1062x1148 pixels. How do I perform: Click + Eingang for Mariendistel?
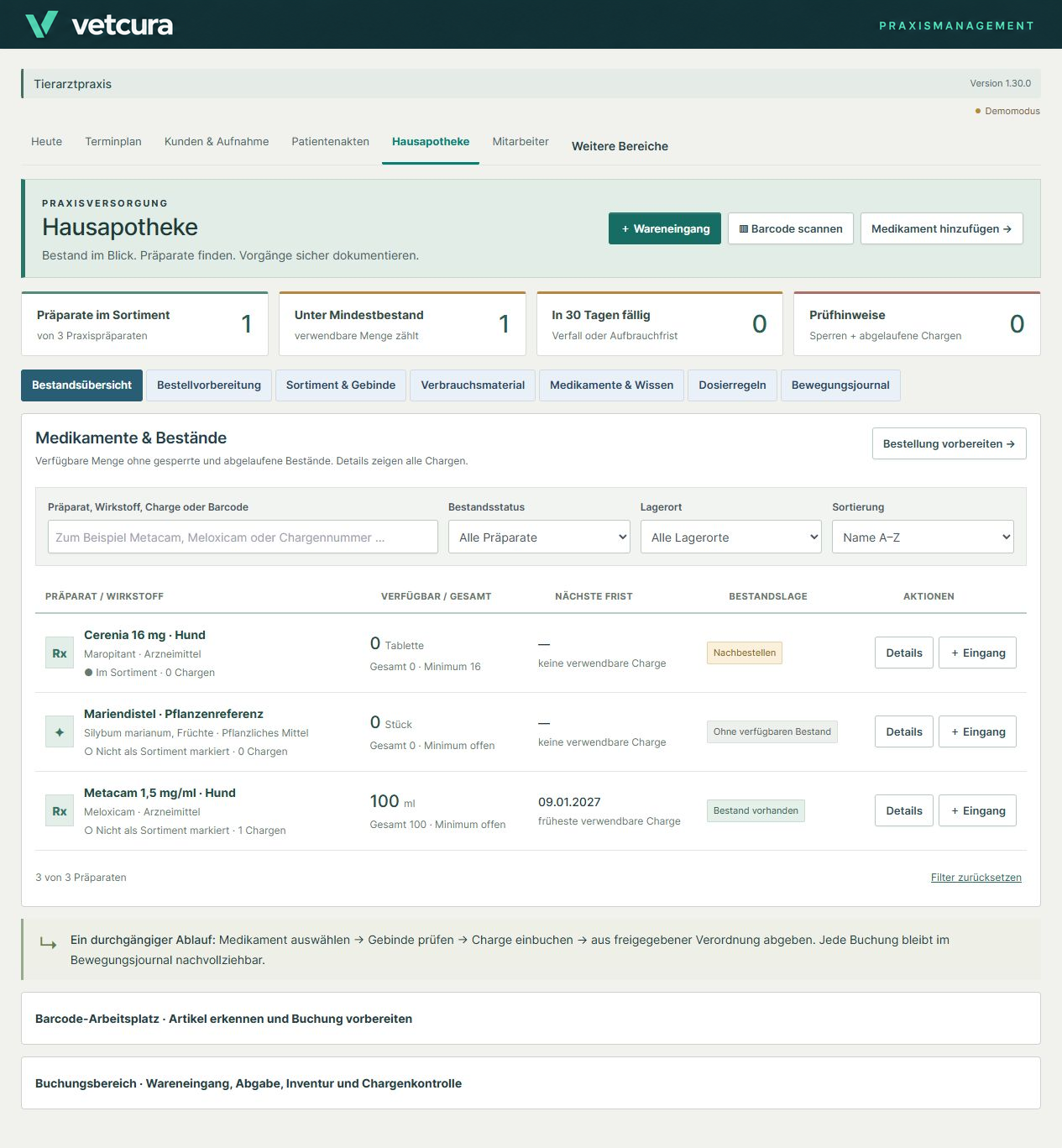pos(978,731)
